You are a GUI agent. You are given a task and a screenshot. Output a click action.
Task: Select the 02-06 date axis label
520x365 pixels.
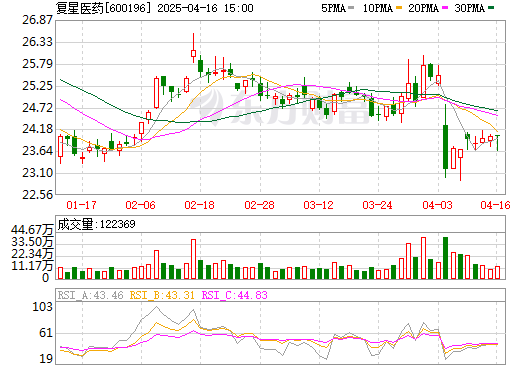point(140,205)
